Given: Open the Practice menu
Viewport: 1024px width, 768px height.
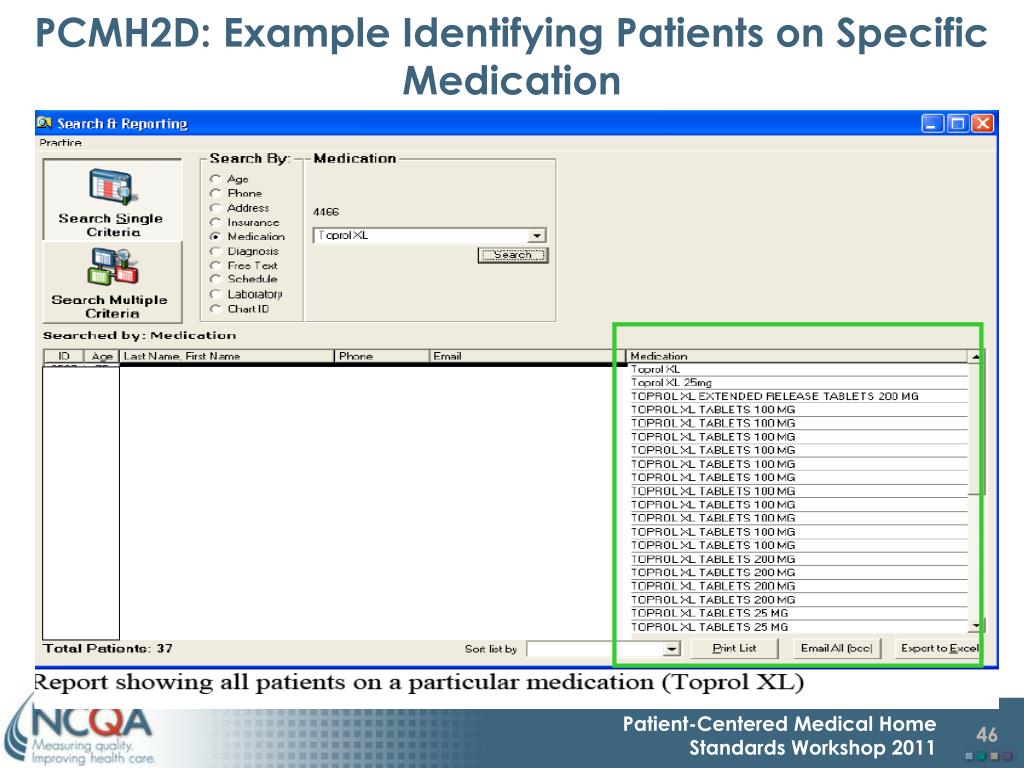Looking at the screenshot, I should [x=60, y=142].
